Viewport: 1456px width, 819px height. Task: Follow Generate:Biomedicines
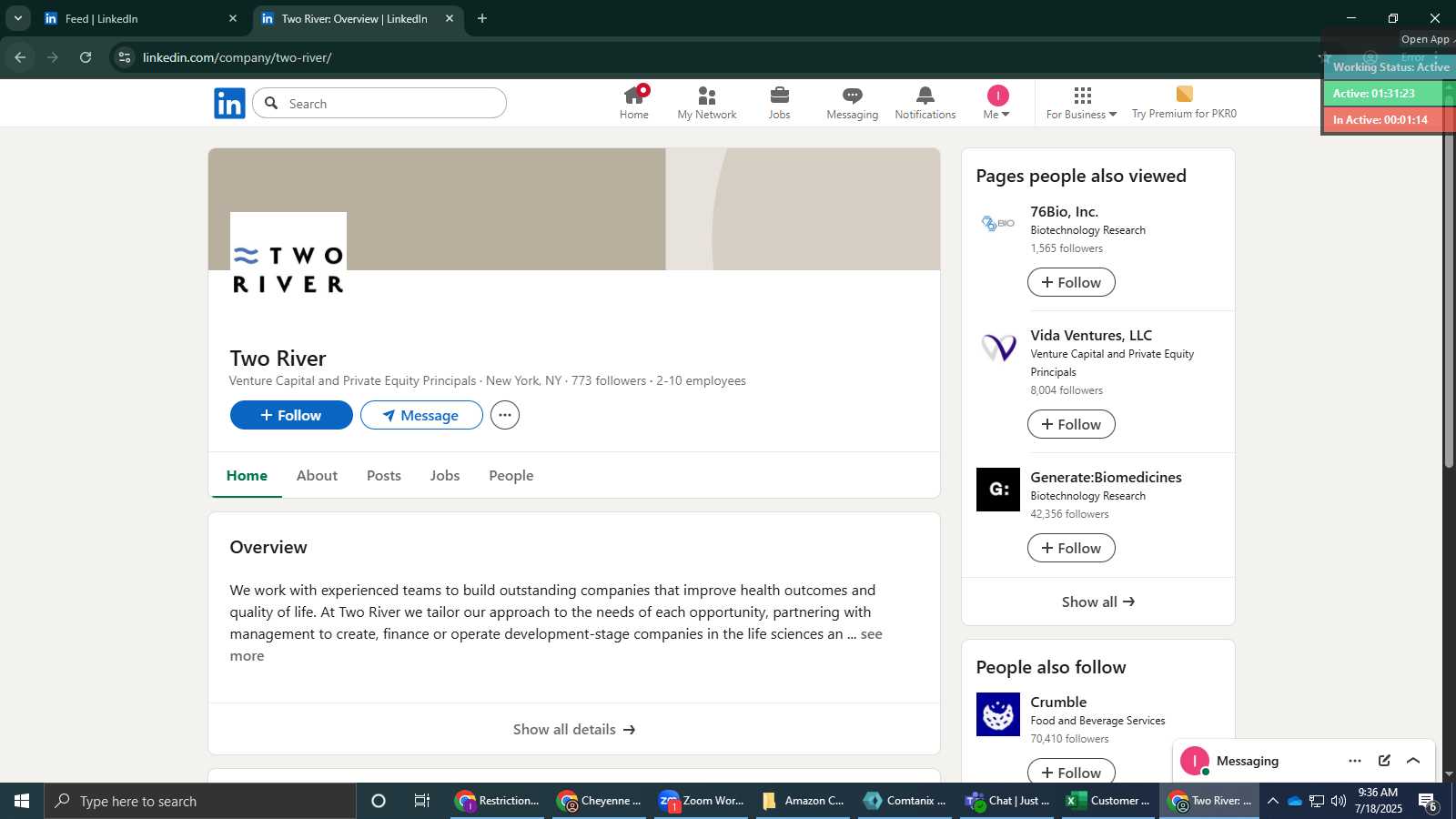pyautogui.click(x=1071, y=548)
